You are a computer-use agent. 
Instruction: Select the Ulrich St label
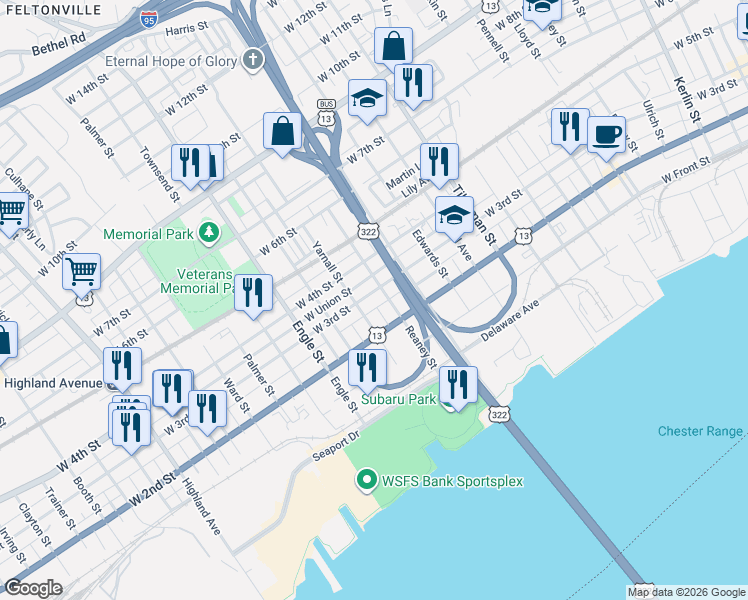653,119
